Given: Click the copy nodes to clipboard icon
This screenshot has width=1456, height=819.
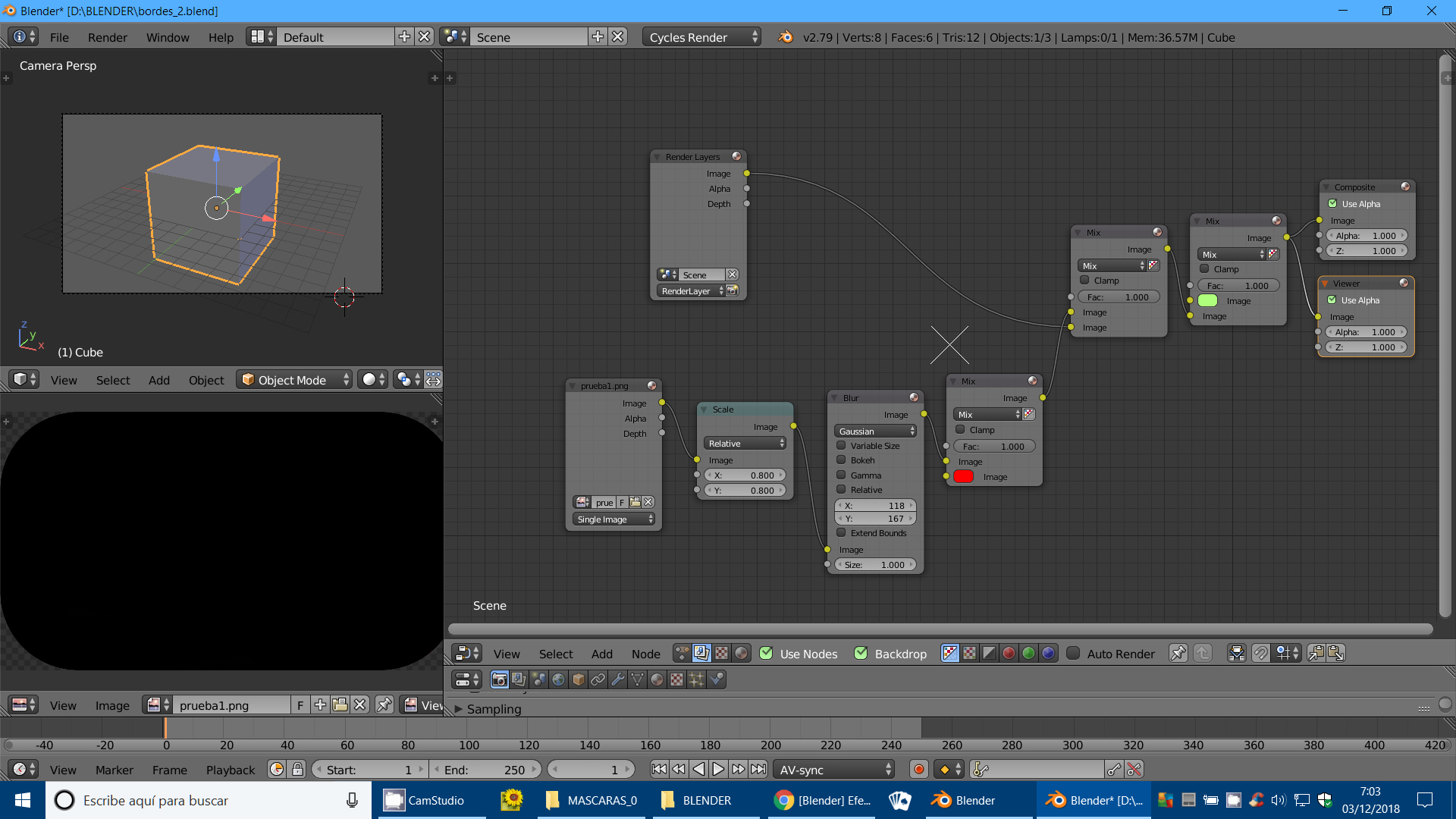Looking at the screenshot, I should 1316,654.
